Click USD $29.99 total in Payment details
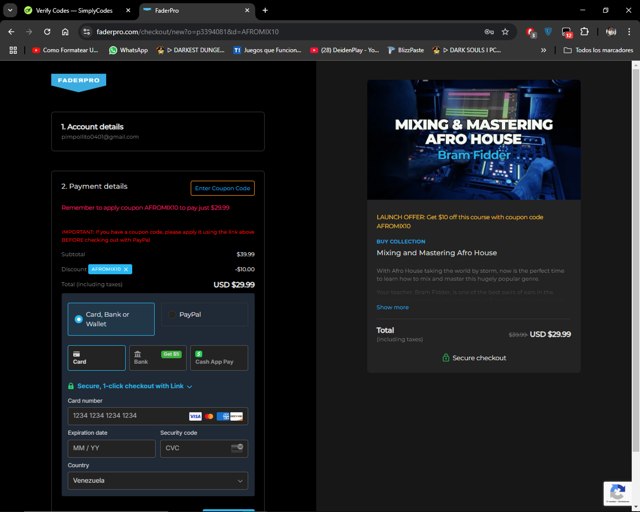 pos(234,285)
